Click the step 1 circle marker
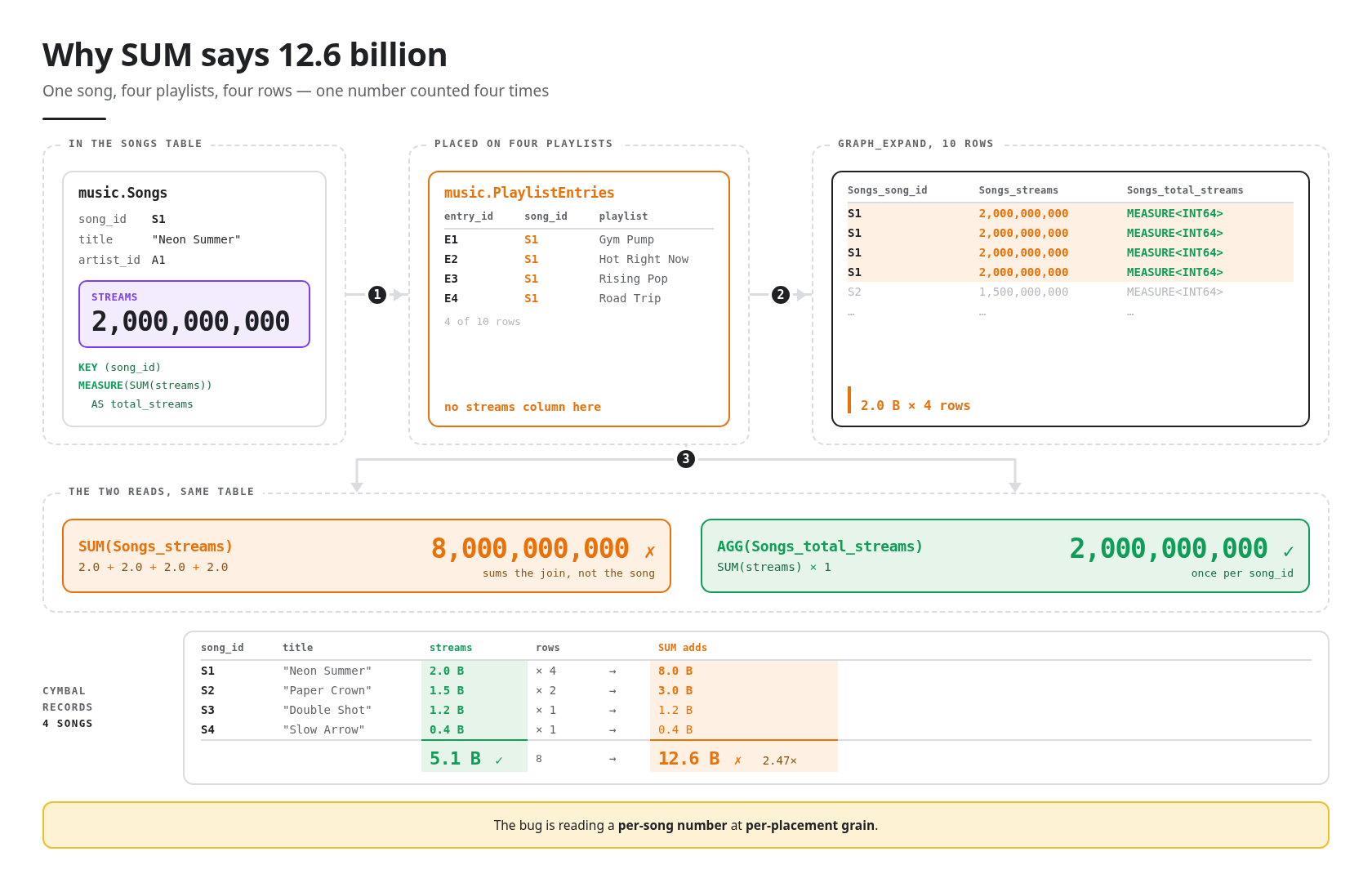Image resolution: width=1372 pixels, height=883 pixels. [376, 295]
